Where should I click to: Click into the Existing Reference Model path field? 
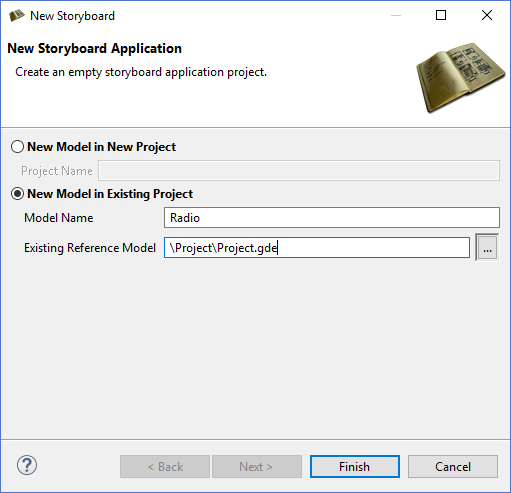click(317, 248)
